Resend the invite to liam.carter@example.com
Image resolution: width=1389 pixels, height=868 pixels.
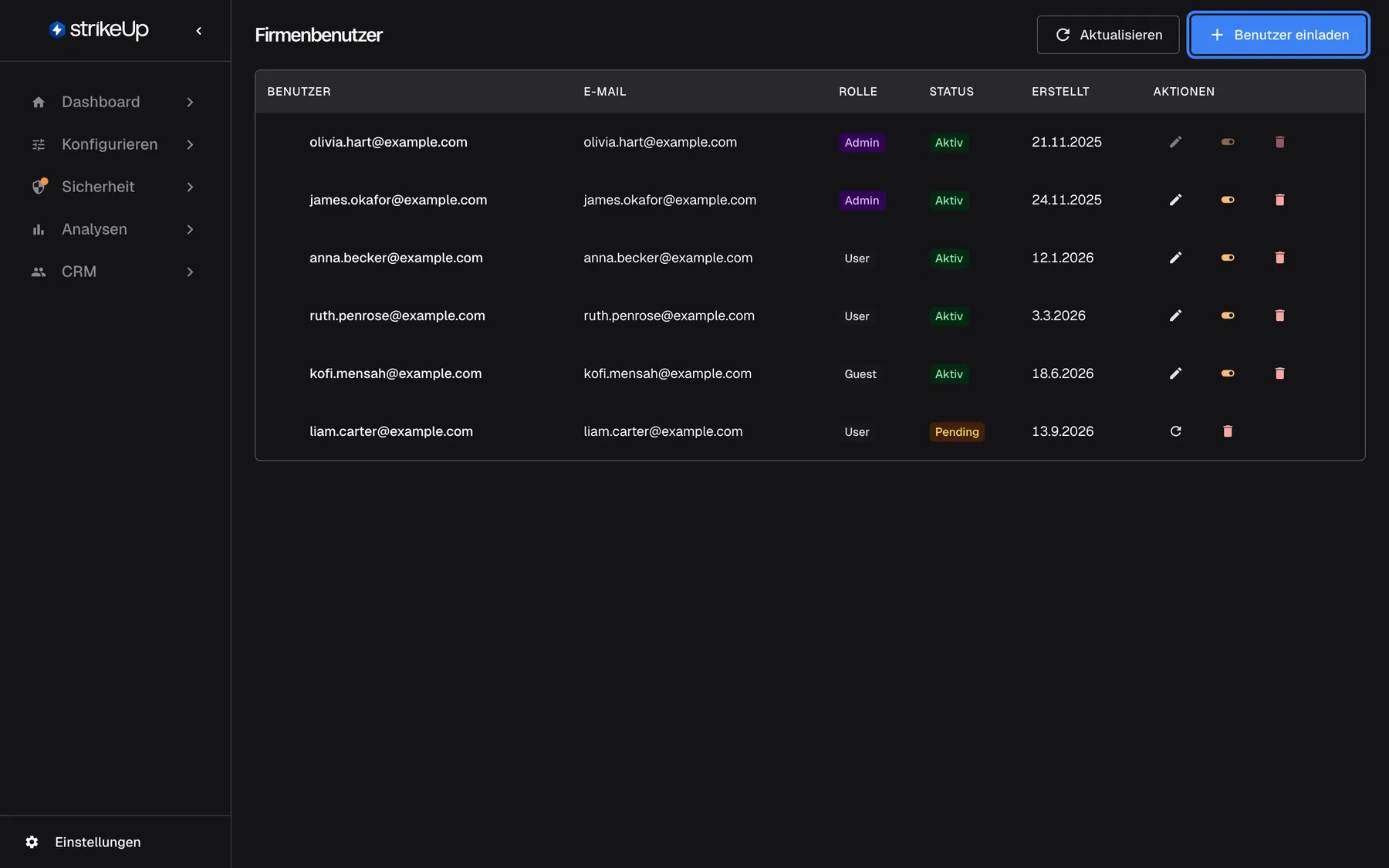pyautogui.click(x=1175, y=431)
